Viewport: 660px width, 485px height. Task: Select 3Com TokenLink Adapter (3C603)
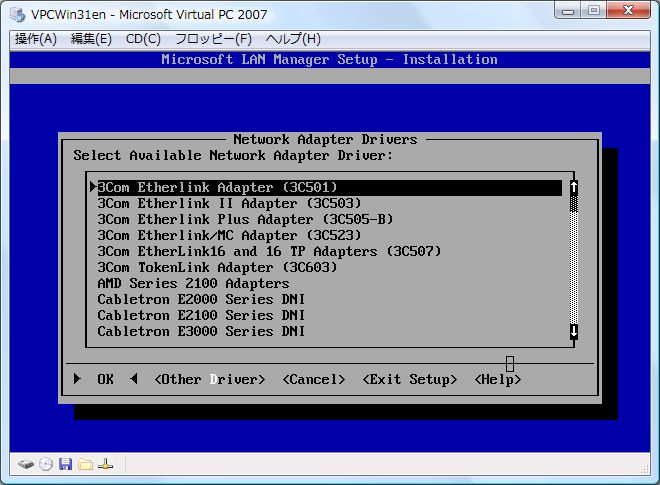pos(330,267)
